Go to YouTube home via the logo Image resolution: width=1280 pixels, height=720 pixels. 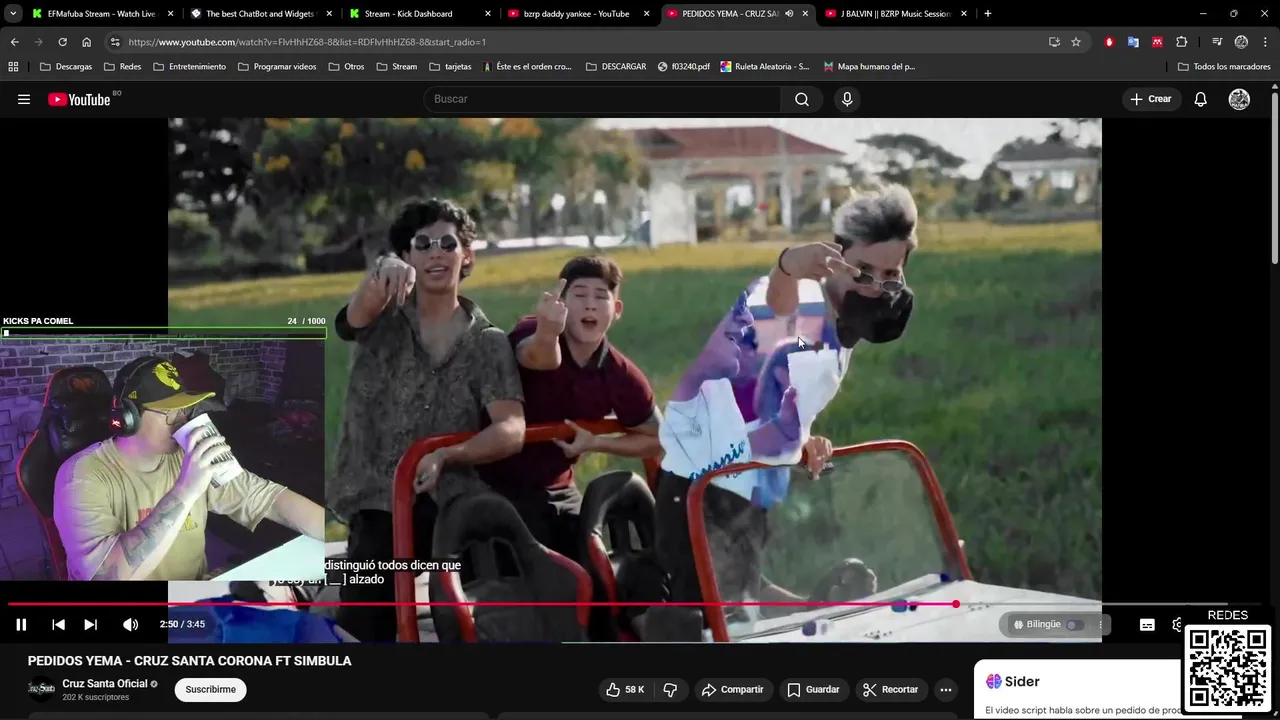tap(79, 99)
